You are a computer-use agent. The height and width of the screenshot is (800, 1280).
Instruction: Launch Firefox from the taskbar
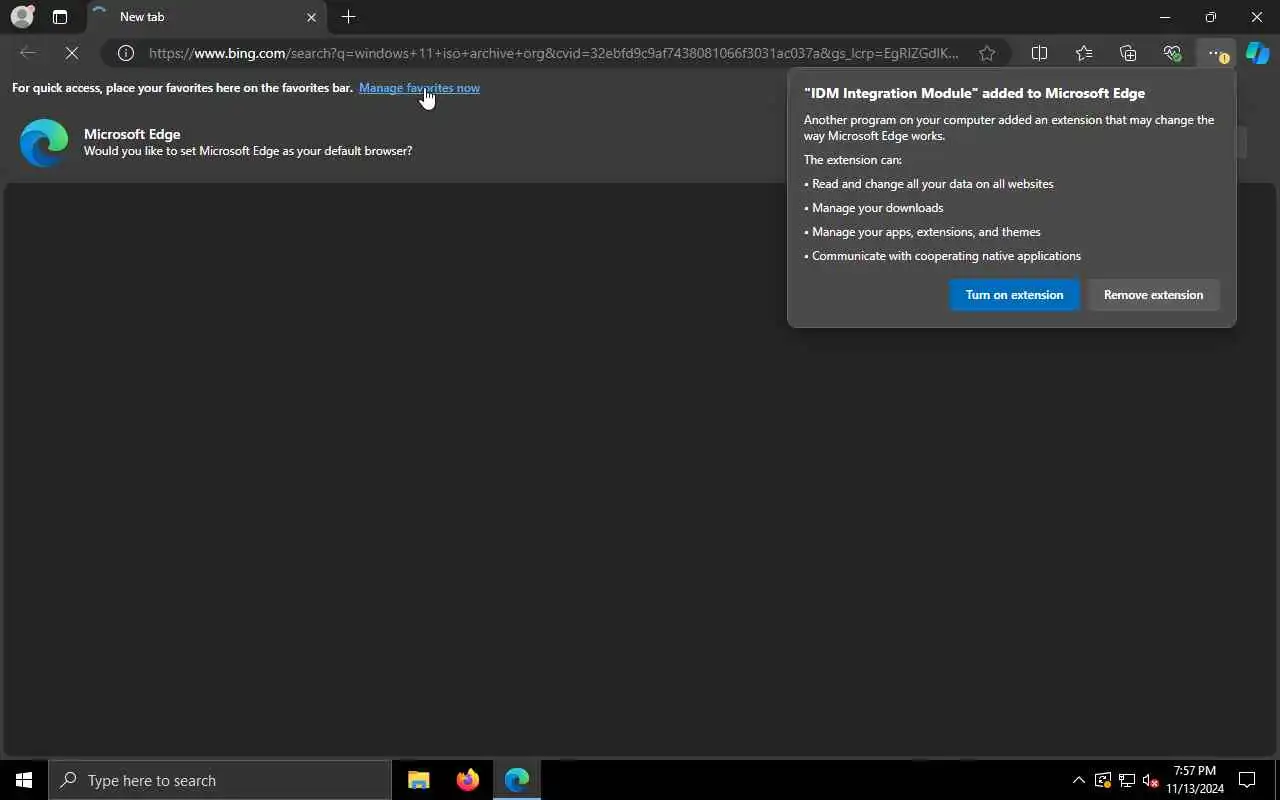(467, 780)
